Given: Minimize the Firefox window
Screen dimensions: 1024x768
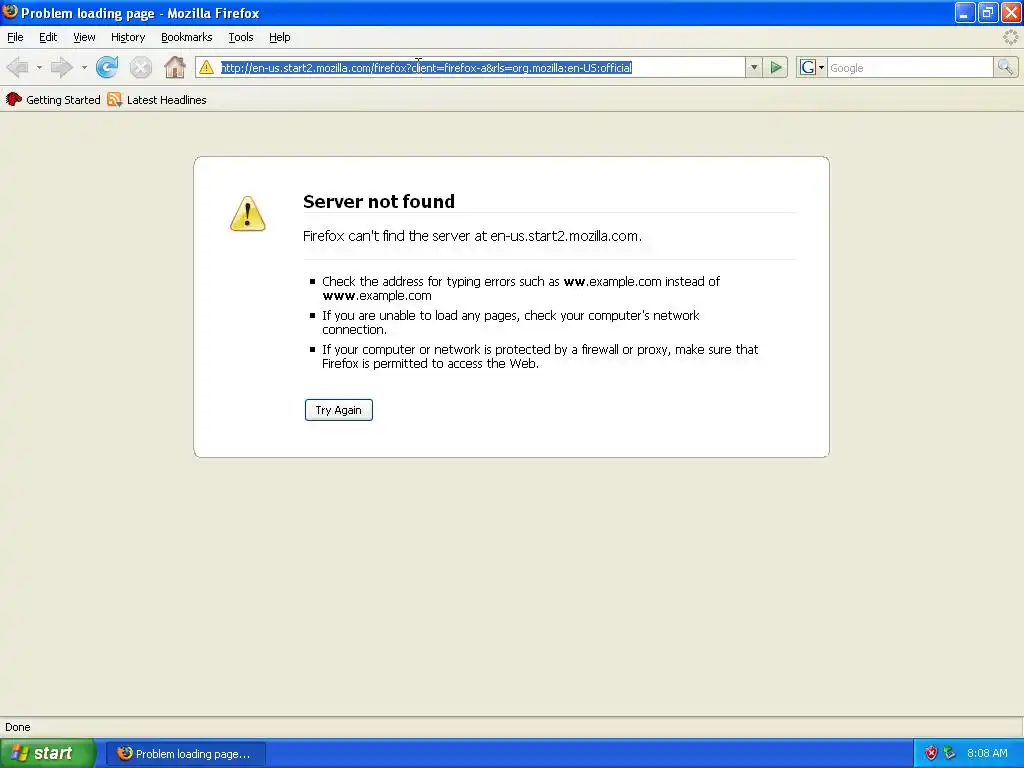Looking at the screenshot, I should pos(965,12).
